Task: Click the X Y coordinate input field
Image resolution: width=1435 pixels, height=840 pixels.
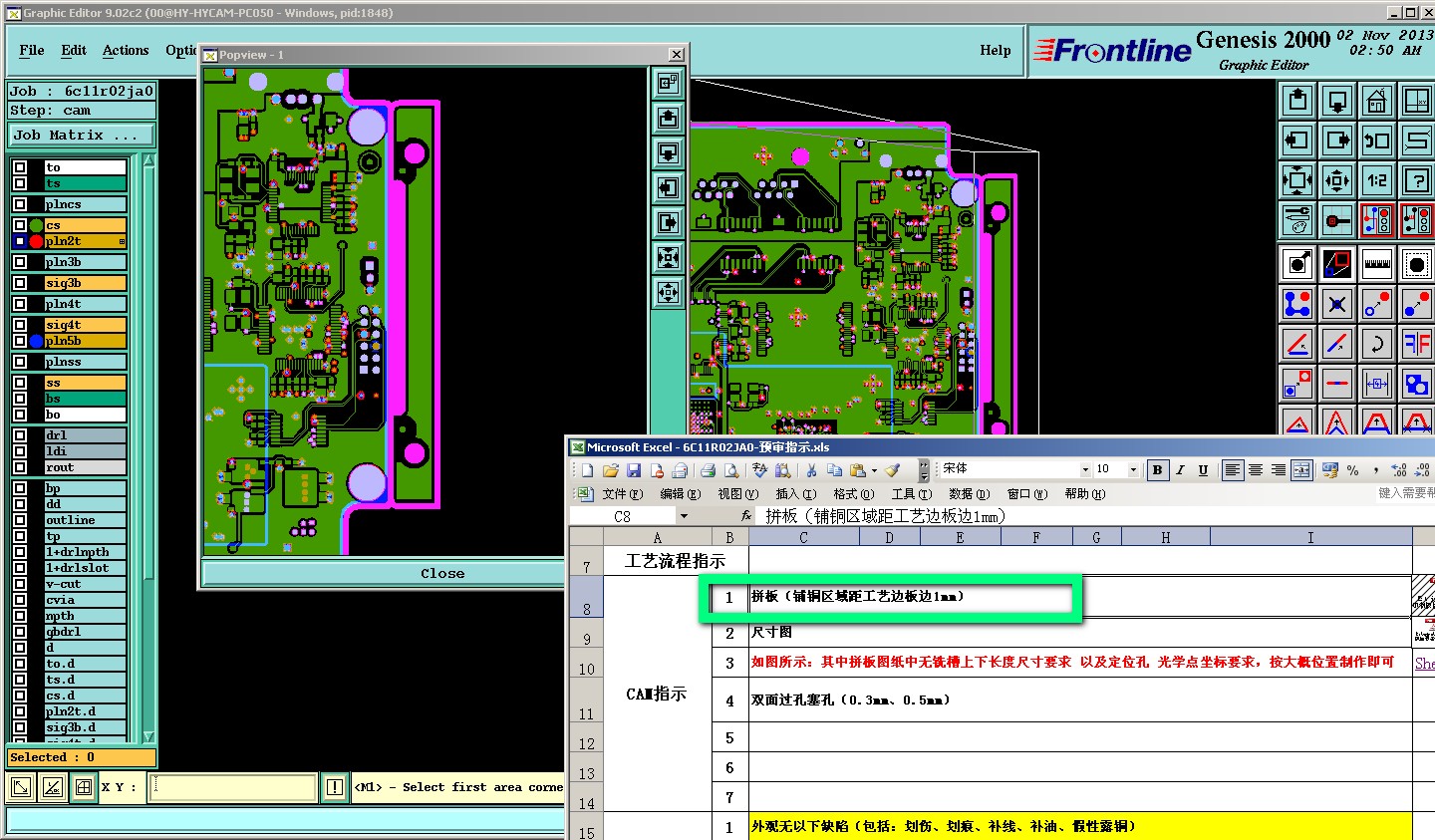Action: 233,787
